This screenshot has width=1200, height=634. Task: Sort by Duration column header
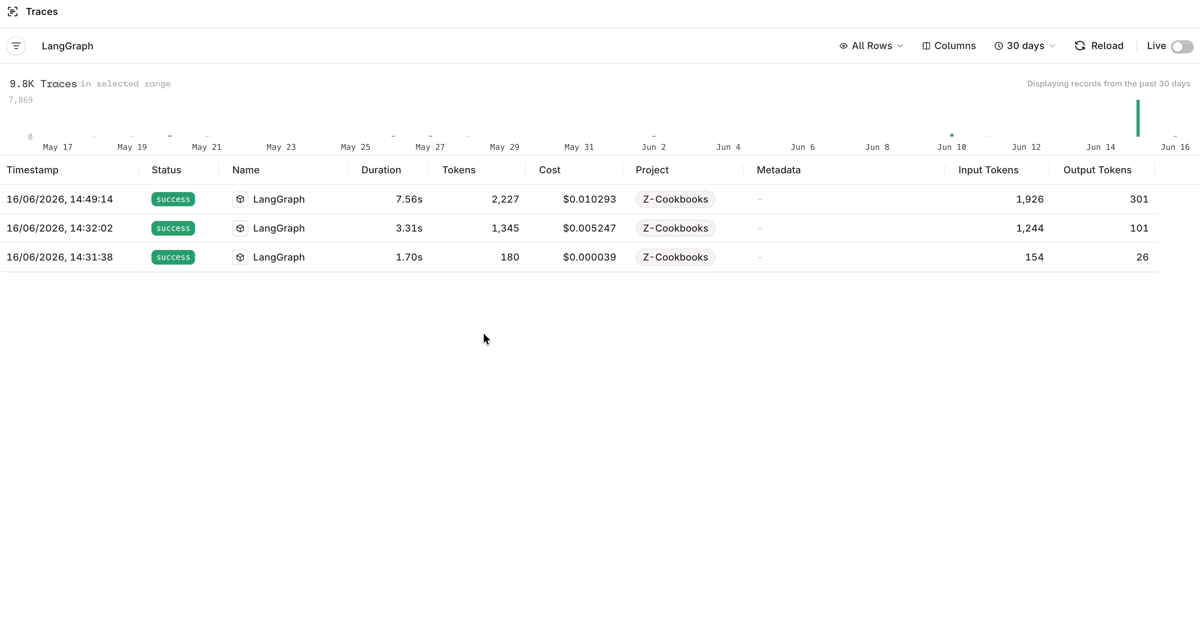tap(381, 170)
